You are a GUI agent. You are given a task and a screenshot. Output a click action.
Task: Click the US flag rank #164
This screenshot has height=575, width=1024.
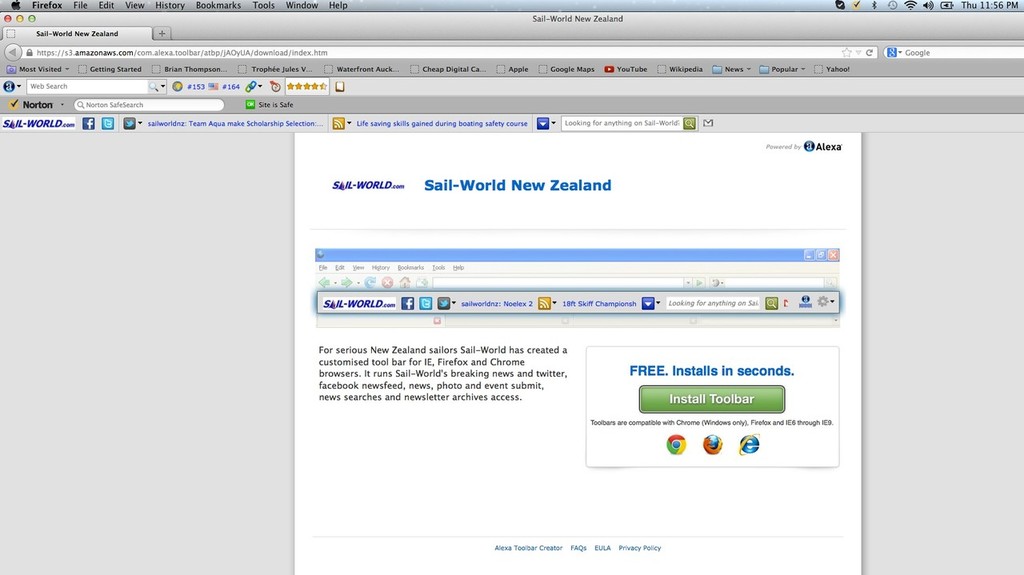point(224,86)
